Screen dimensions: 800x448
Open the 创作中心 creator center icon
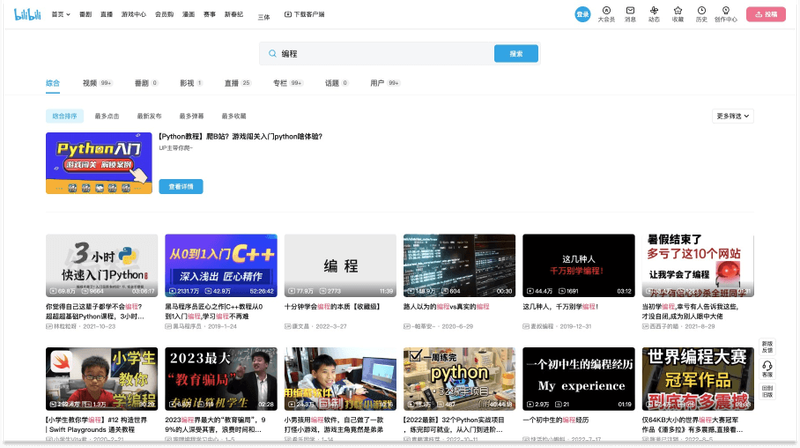(726, 14)
